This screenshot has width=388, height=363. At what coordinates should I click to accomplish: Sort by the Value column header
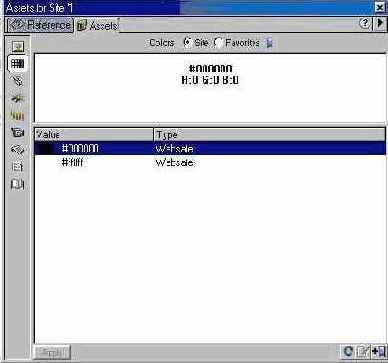coord(94,135)
